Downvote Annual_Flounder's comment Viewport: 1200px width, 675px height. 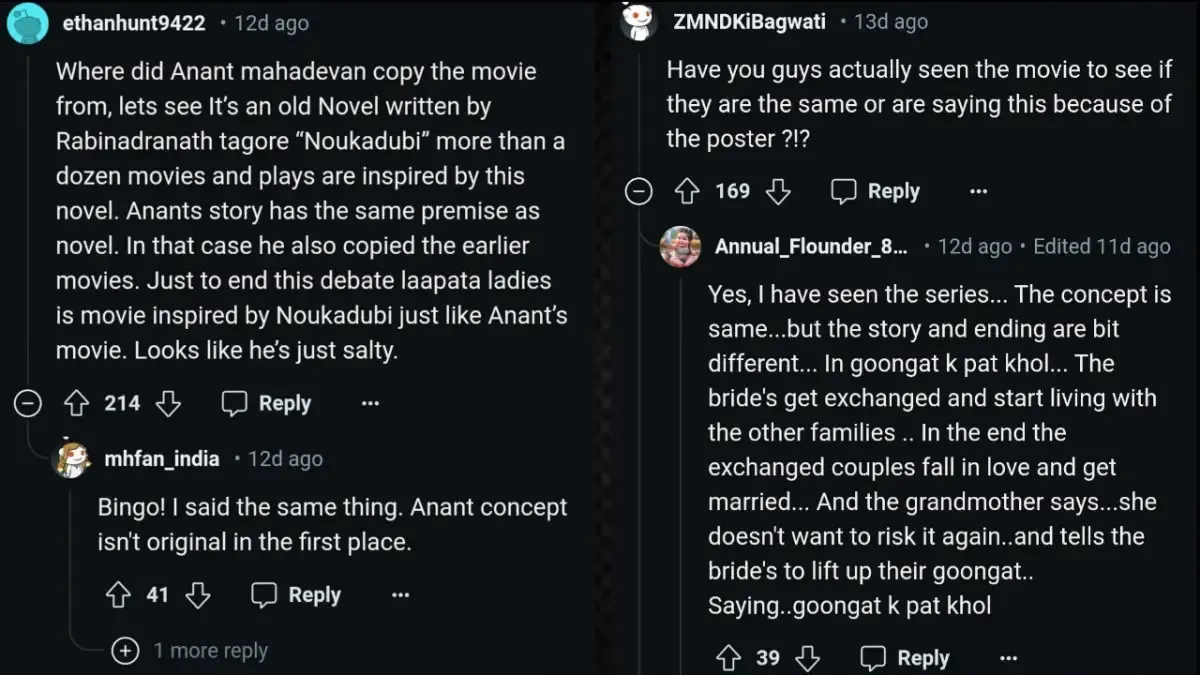point(807,657)
